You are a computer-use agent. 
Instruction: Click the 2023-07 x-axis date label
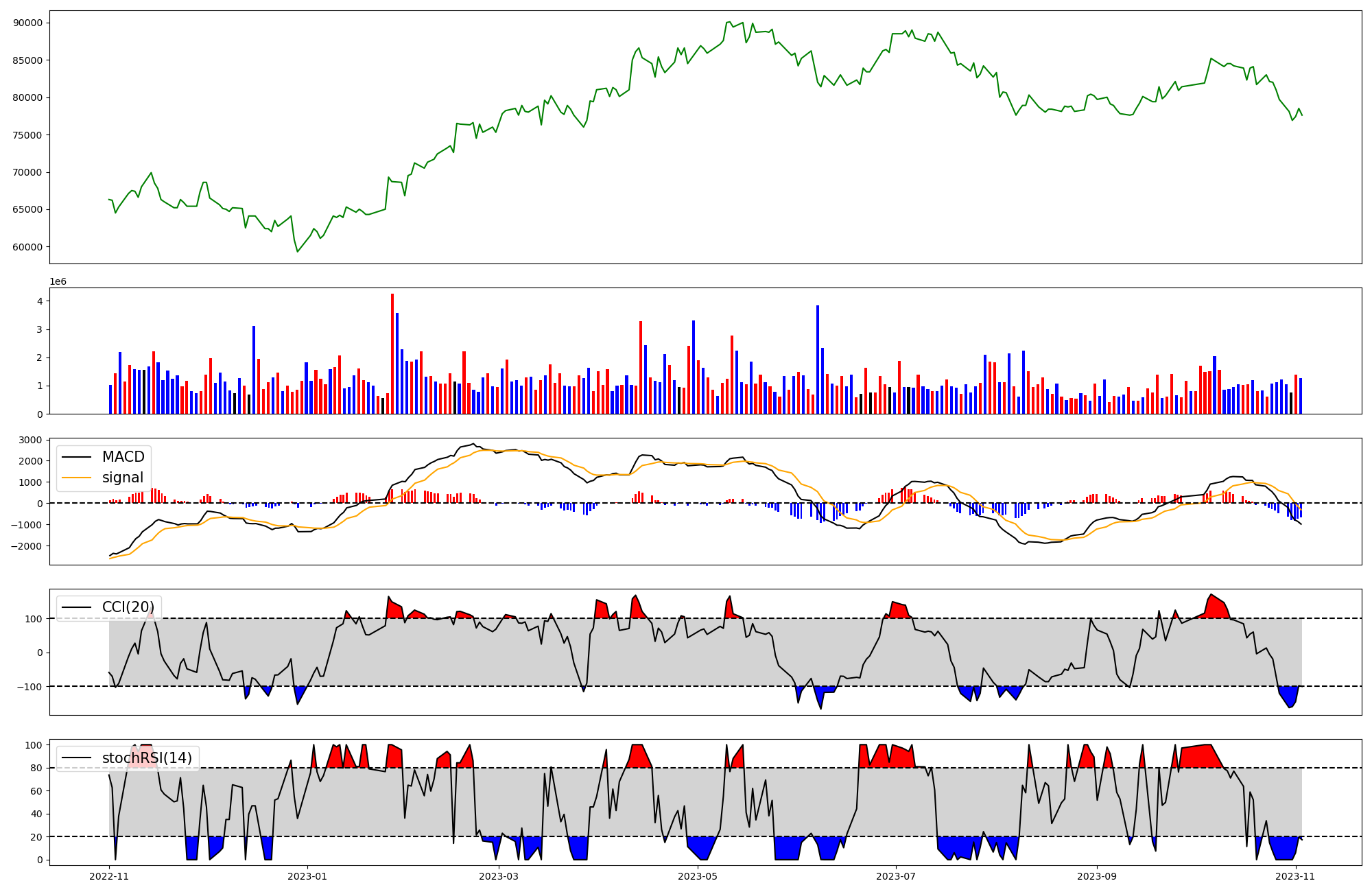[896, 876]
